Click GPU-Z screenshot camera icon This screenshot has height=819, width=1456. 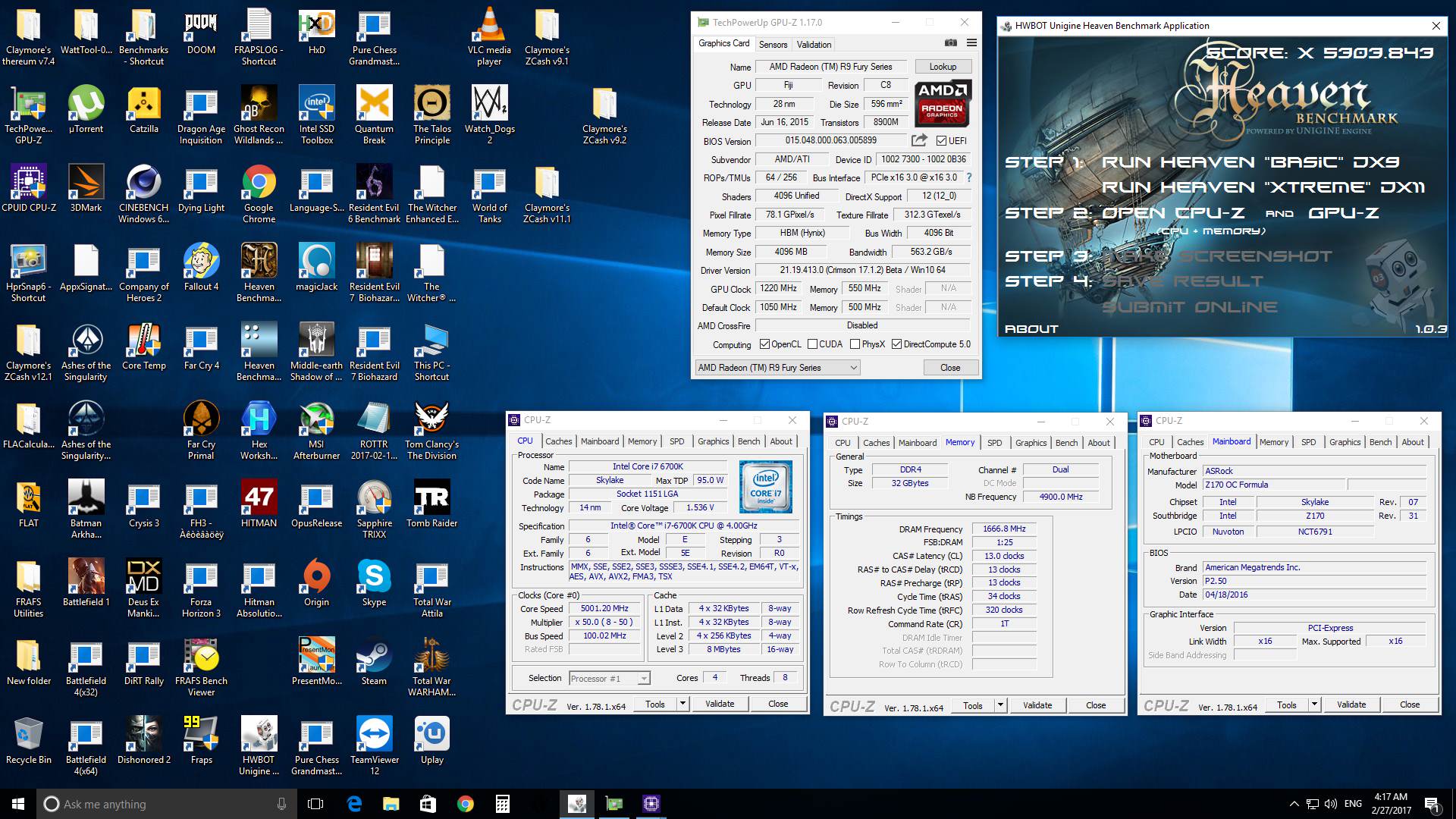pyautogui.click(x=950, y=43)
